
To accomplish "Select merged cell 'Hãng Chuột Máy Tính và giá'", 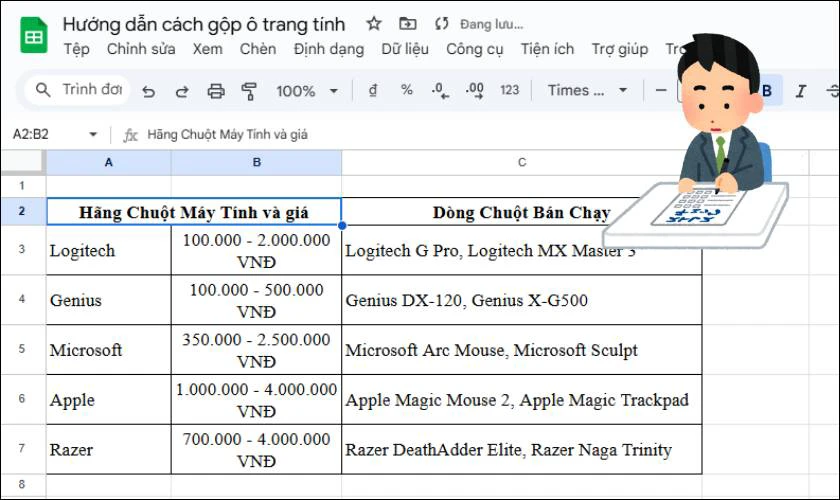I will (x=194, y=212).
